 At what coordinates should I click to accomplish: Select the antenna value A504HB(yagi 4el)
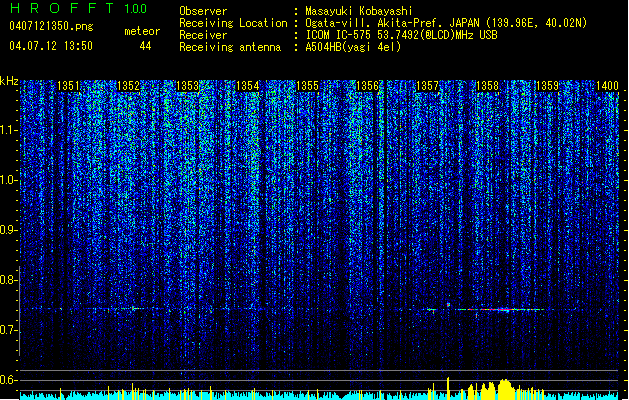[x=353, y=47]
